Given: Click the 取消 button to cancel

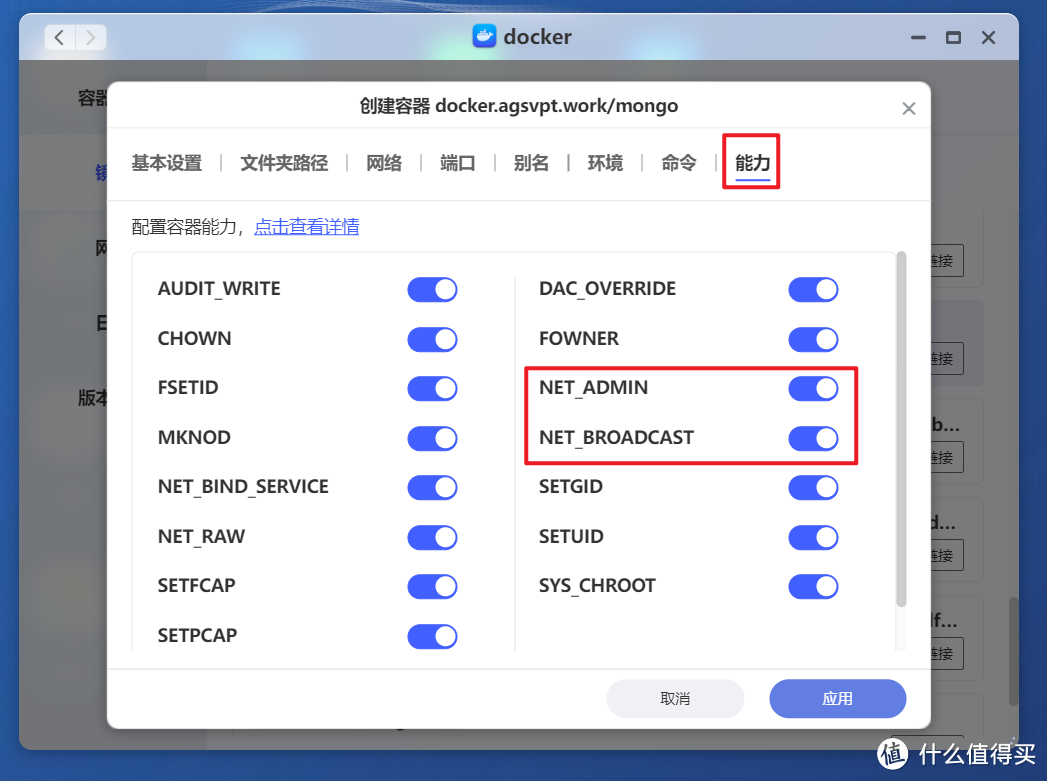Looking at the screenshot, I should pyautogui.click(x=675, y=698).
